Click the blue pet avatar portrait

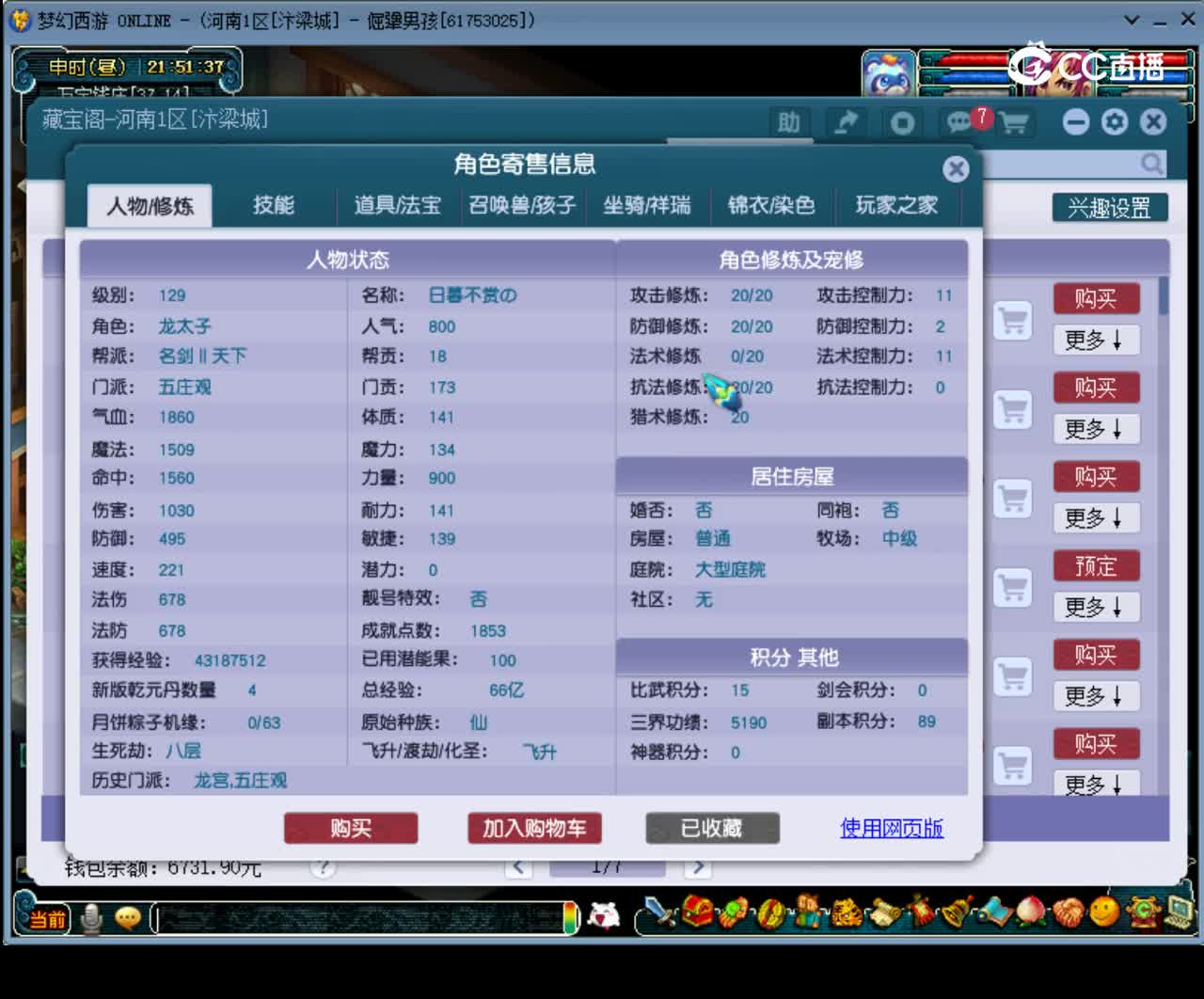888,73
